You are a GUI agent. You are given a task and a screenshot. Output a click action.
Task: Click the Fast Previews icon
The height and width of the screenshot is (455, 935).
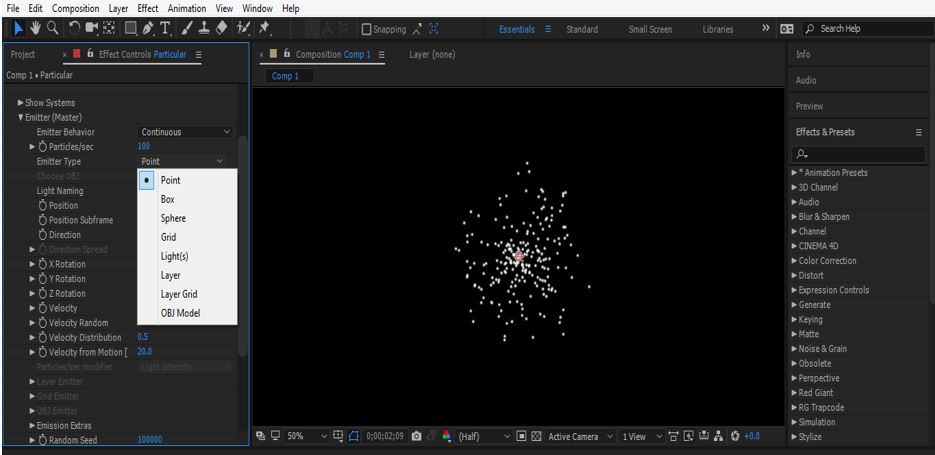tap(689, 437)
